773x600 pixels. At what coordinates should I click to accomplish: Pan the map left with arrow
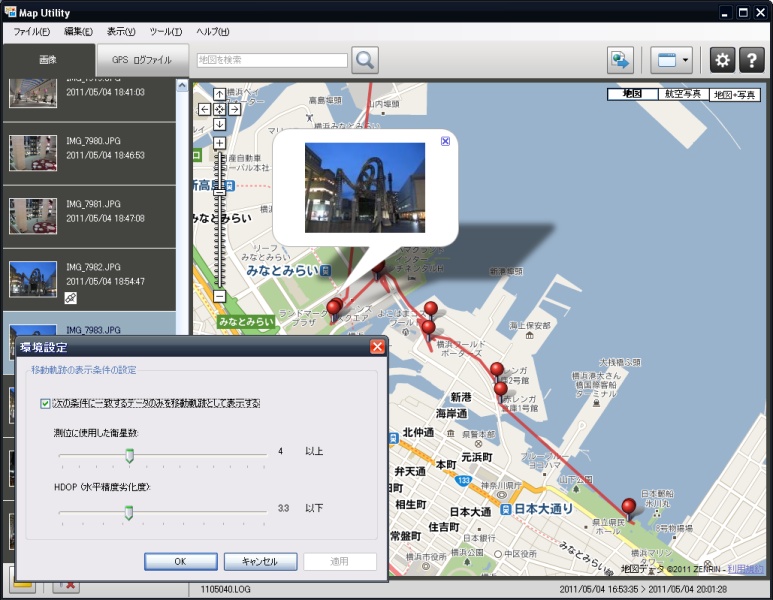click(x=204, y=109)
